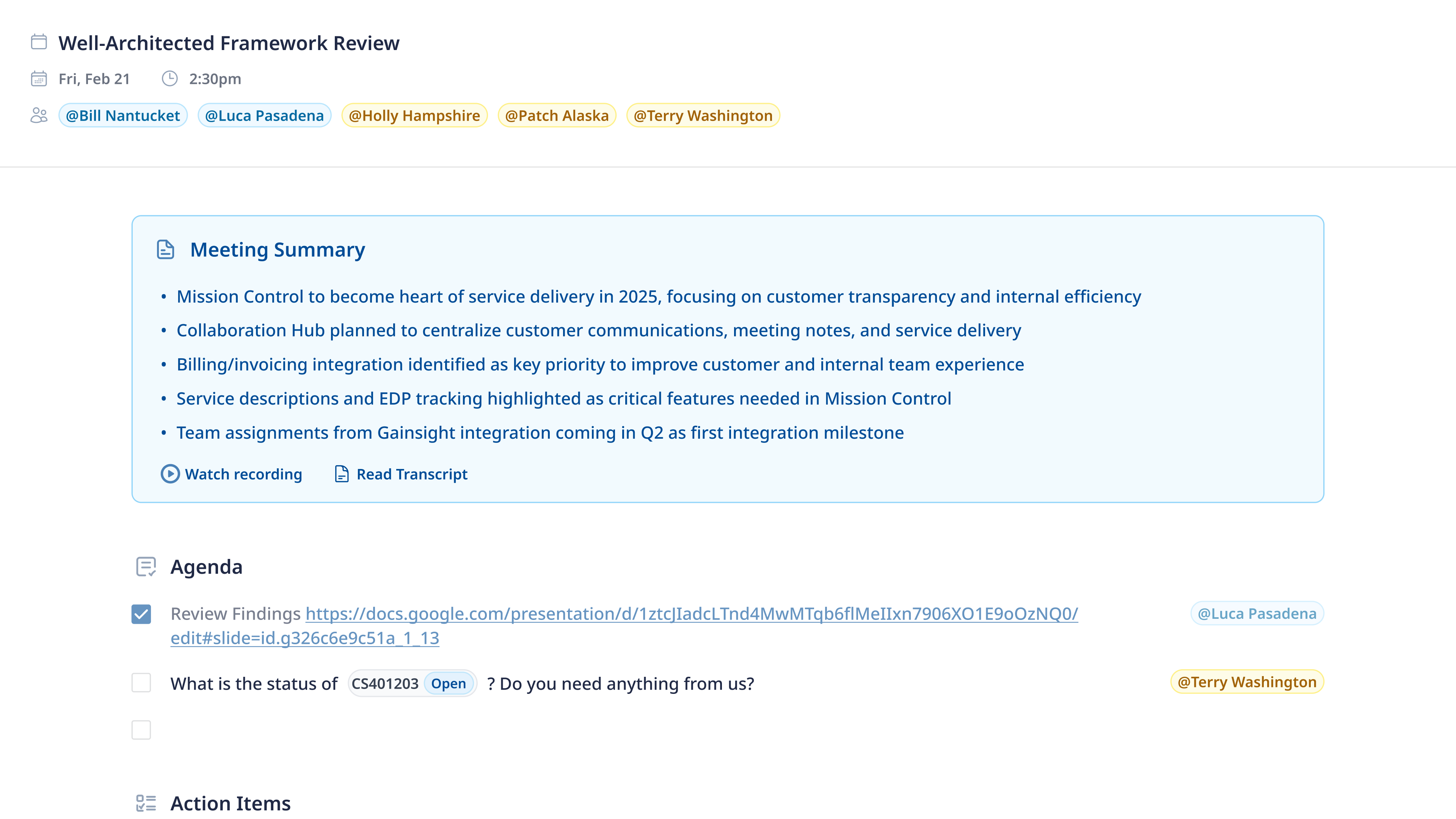1456x819 pixels.
Task: Click the transcript page icon
Action: 341,474
